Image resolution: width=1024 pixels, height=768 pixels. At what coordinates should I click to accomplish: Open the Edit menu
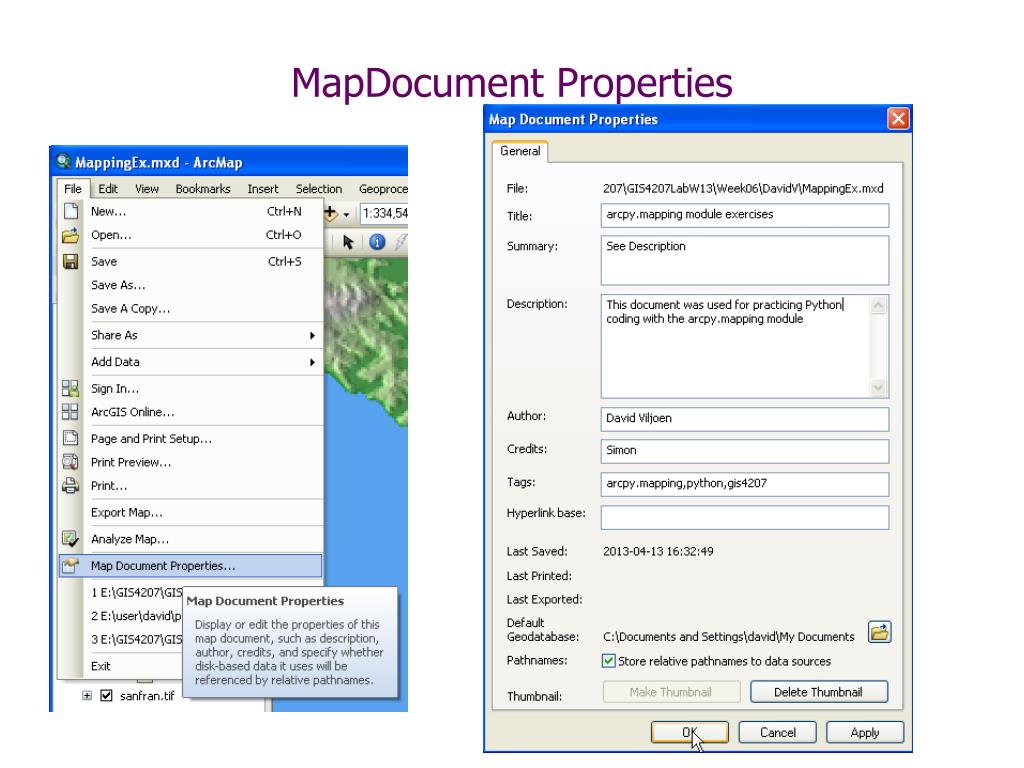pos(108,189)
